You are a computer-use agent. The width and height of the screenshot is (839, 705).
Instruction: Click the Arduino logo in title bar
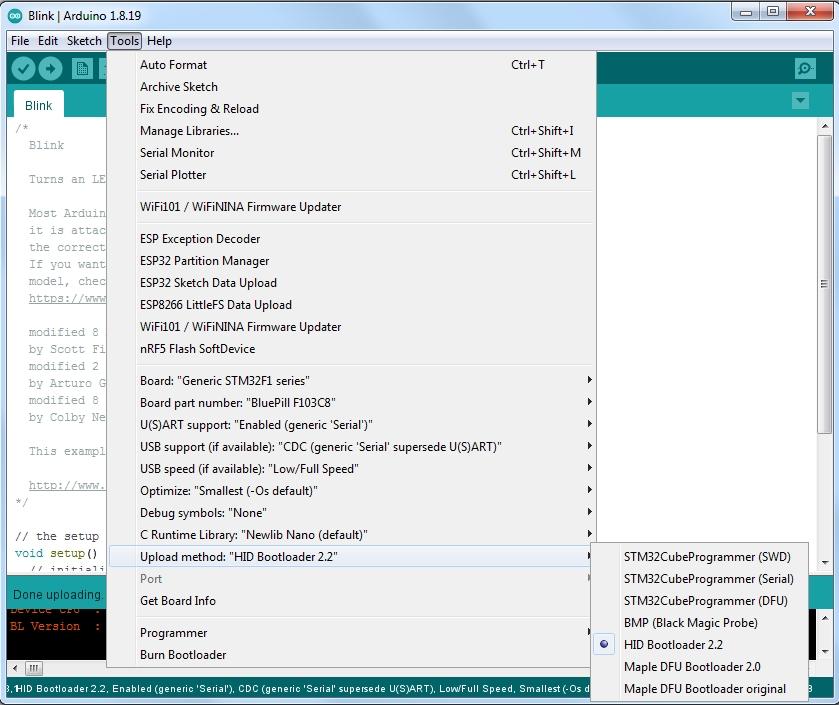[15, 16]
